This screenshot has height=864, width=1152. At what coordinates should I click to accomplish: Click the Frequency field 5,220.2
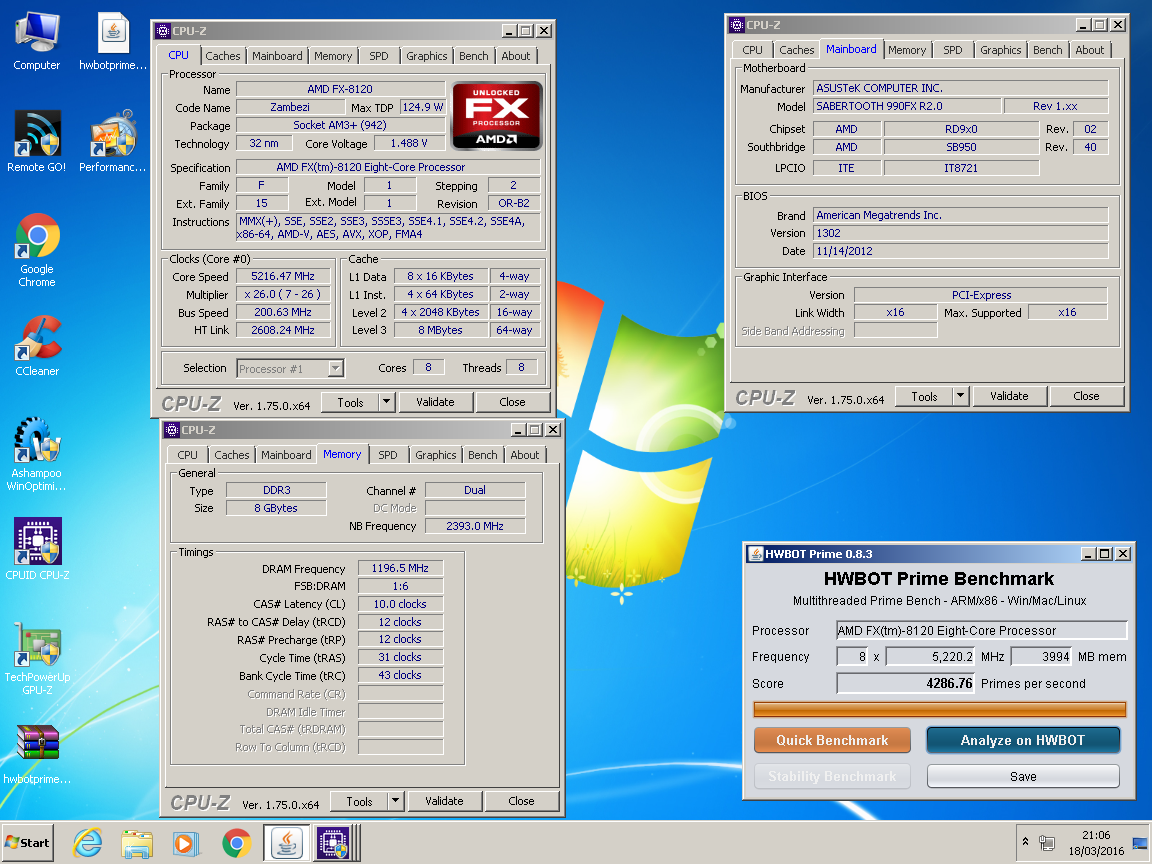coord(930,657)
